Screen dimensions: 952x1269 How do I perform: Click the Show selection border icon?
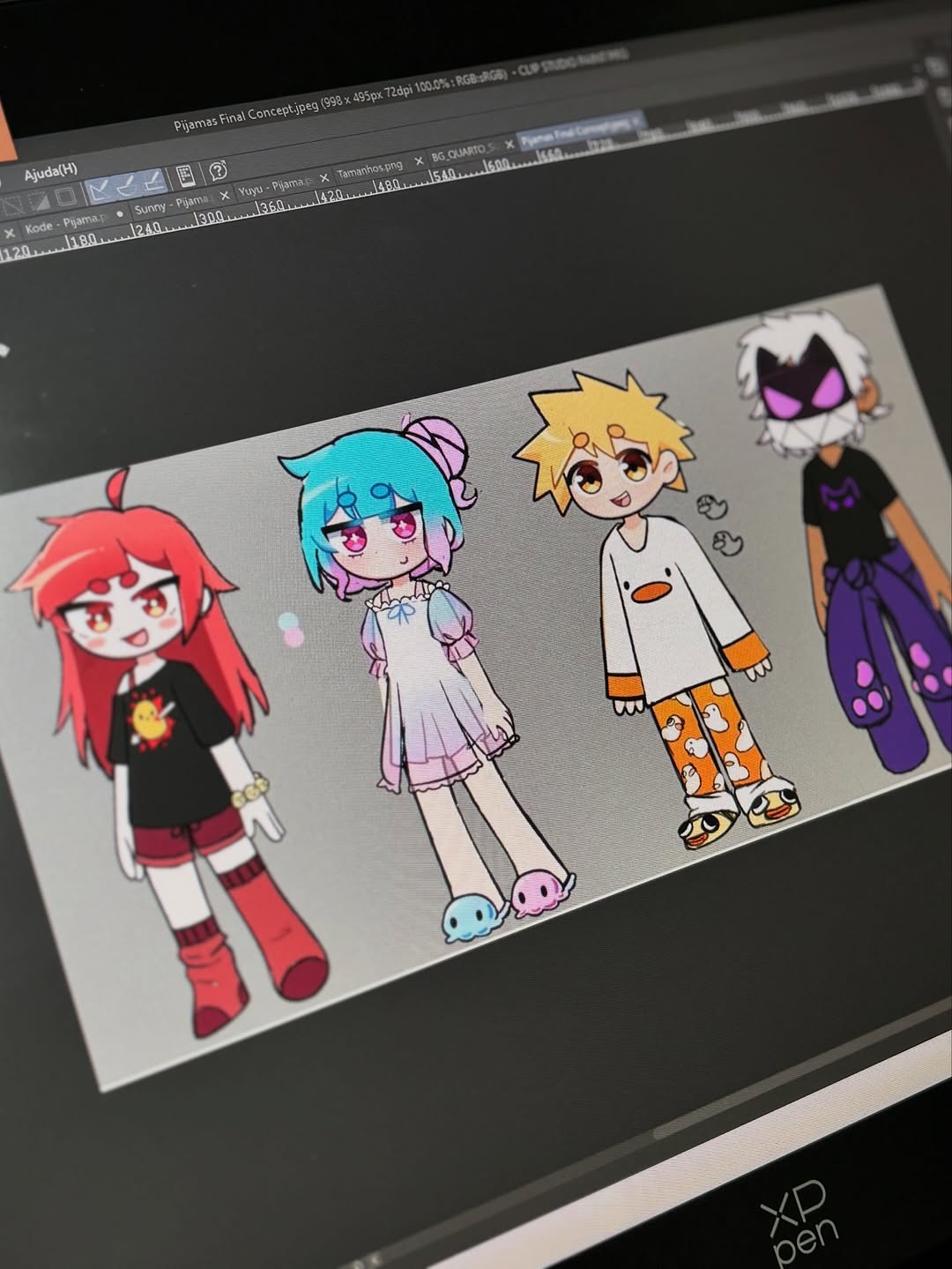(65, 197)
